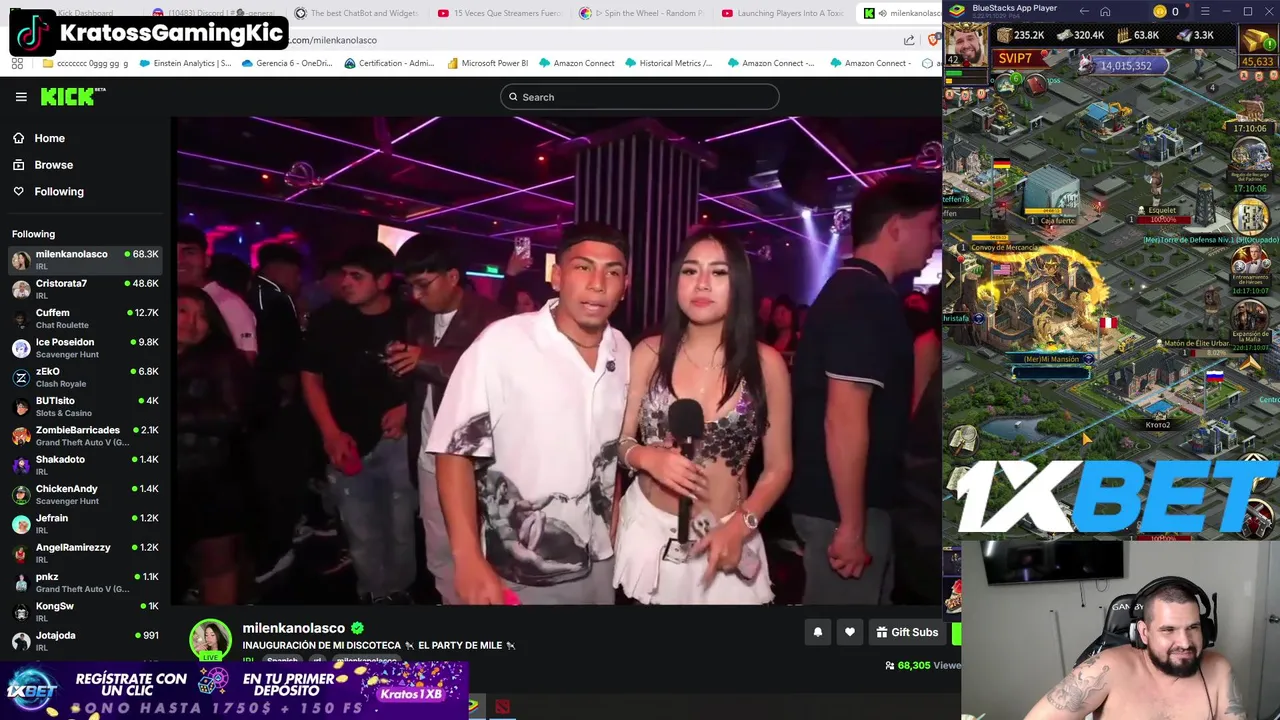Open Browse in Kick sidebar
Screen dimensions: 1280x720
[53, 165]
